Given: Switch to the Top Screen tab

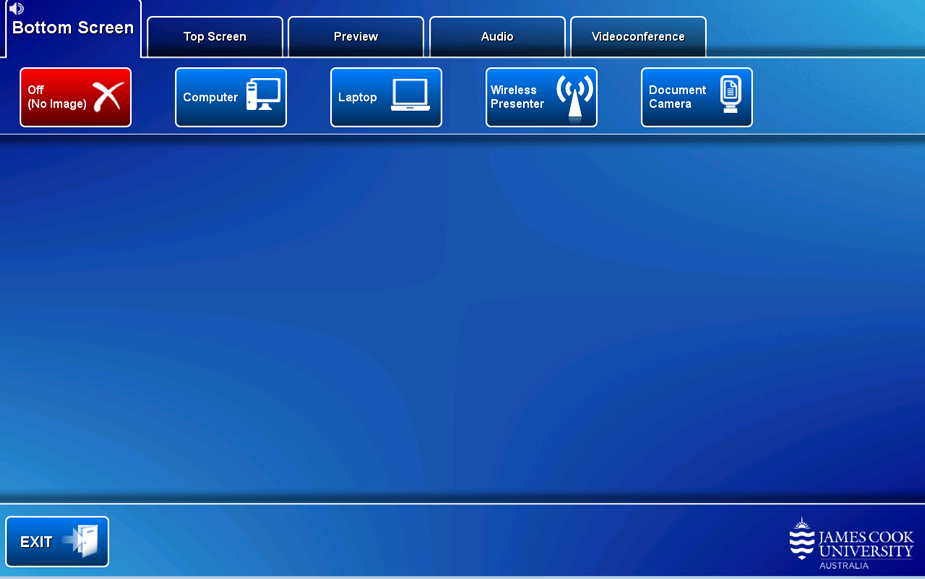Looking at the screenshot, I should pyautogui.click(x=215, y=37).
